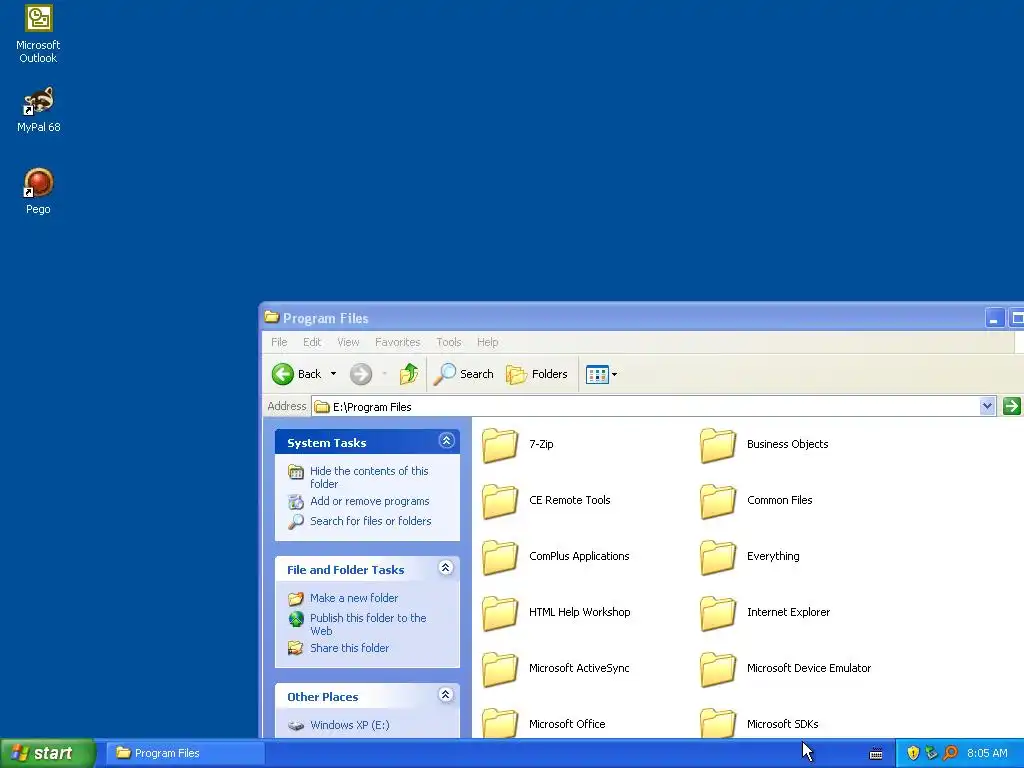The image size is (1024, 768).
Task: Click Make a new folder link
Action: 353,598
